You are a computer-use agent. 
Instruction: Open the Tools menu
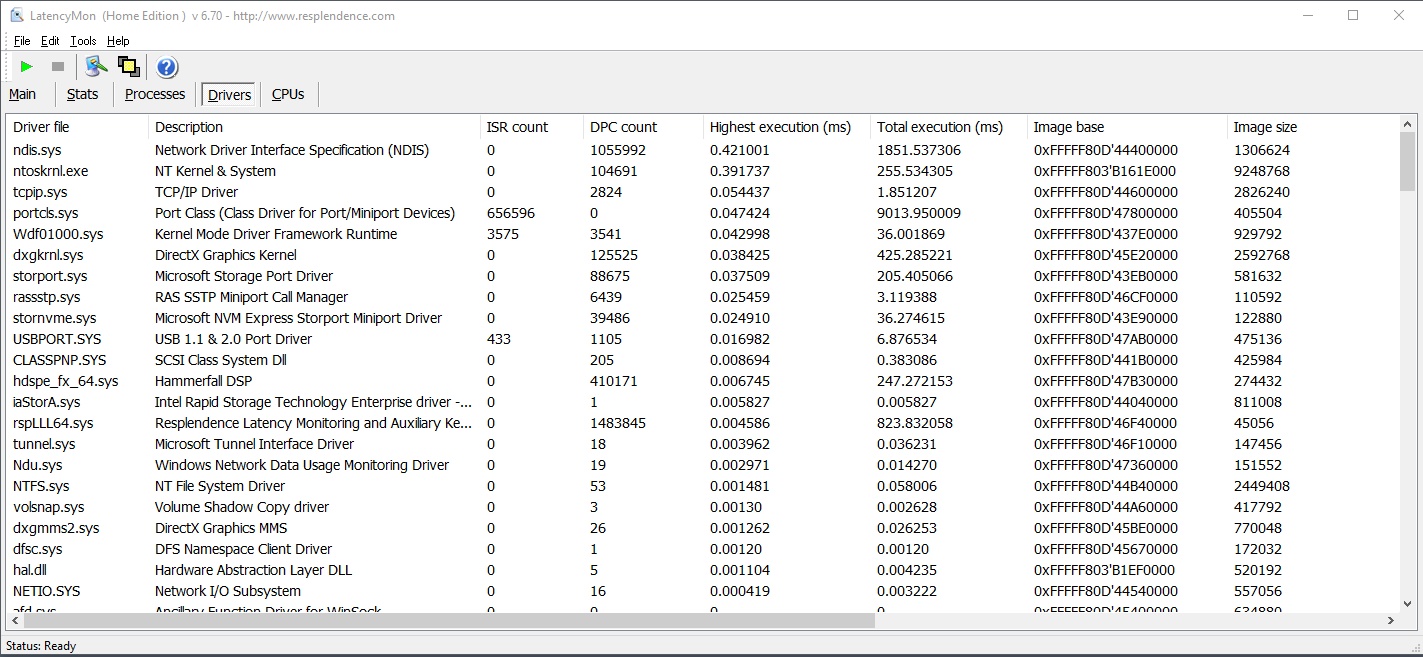83,41
